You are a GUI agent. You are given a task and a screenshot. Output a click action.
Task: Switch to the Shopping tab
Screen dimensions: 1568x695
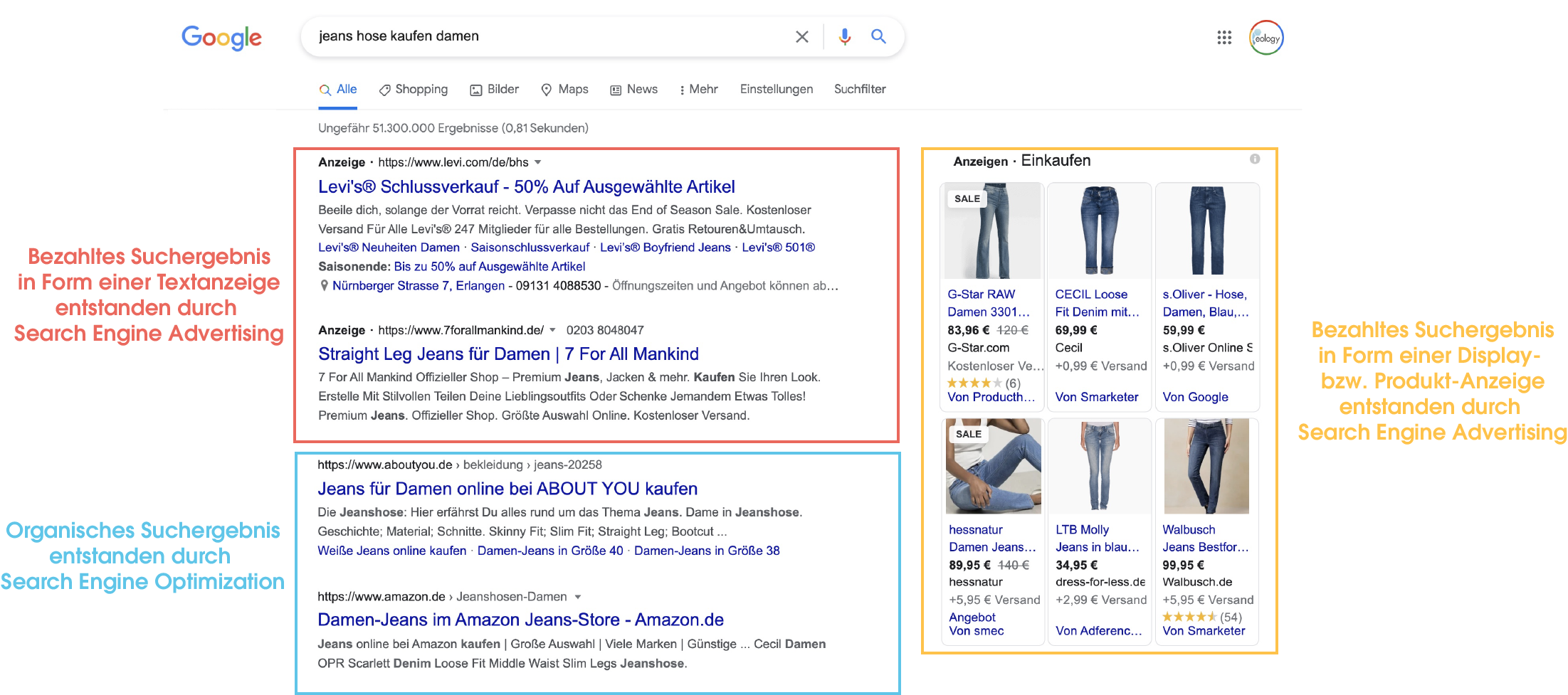point(414,90)
